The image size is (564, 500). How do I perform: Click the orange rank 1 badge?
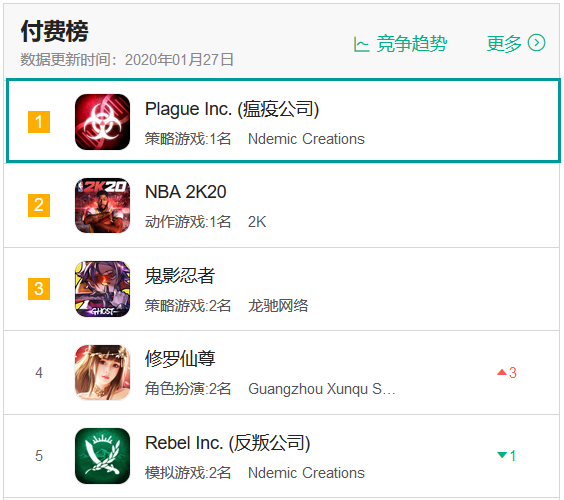[x=39, y=122]
